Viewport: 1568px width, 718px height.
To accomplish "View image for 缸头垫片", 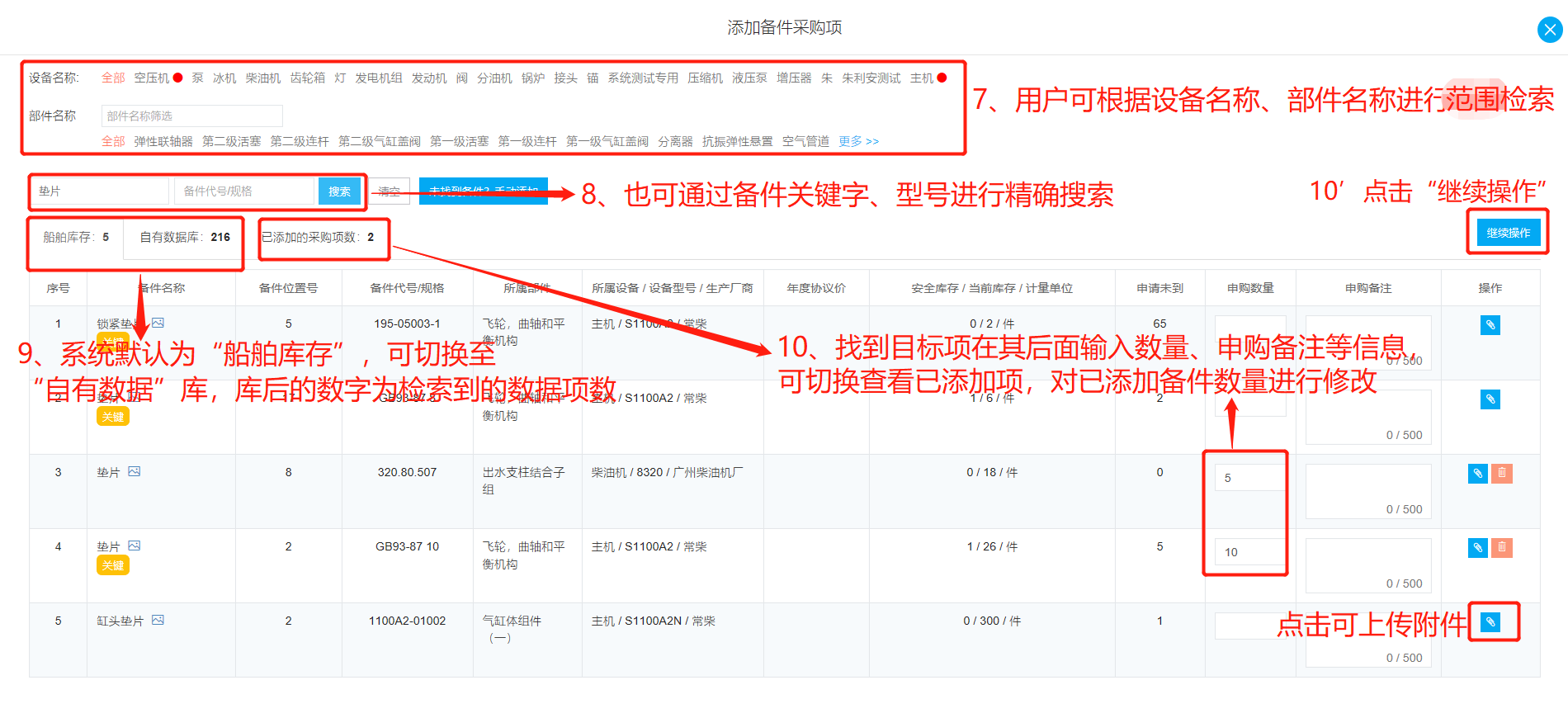I will [158, 620].
